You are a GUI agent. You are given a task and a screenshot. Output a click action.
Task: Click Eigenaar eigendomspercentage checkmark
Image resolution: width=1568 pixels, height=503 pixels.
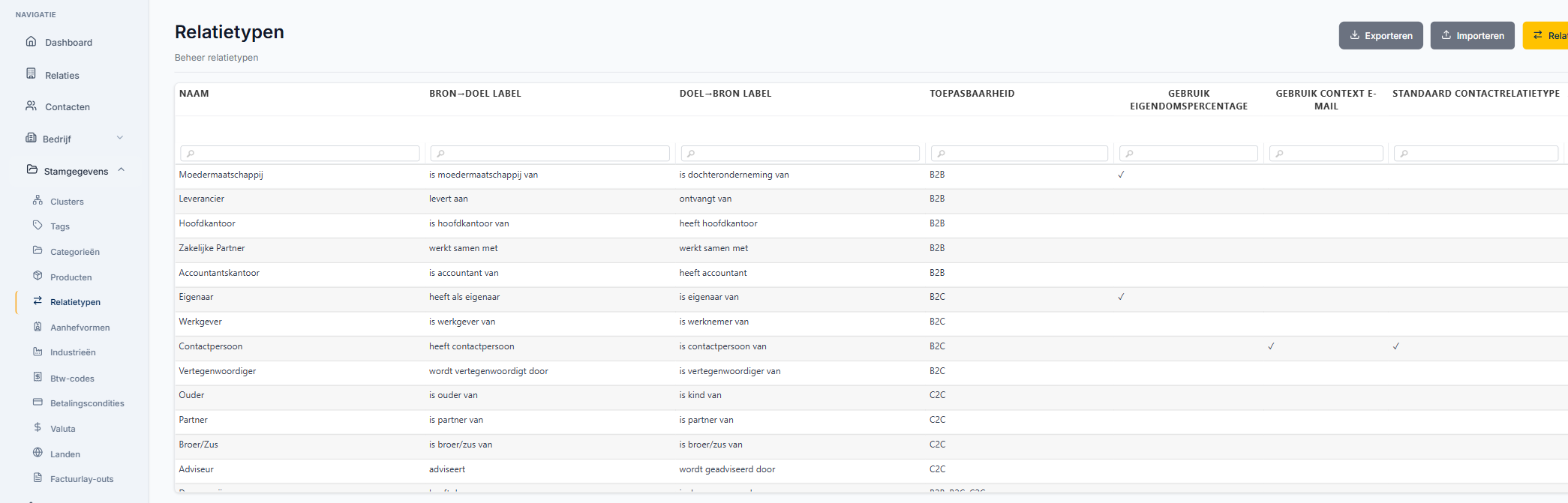coord(1122,297)
